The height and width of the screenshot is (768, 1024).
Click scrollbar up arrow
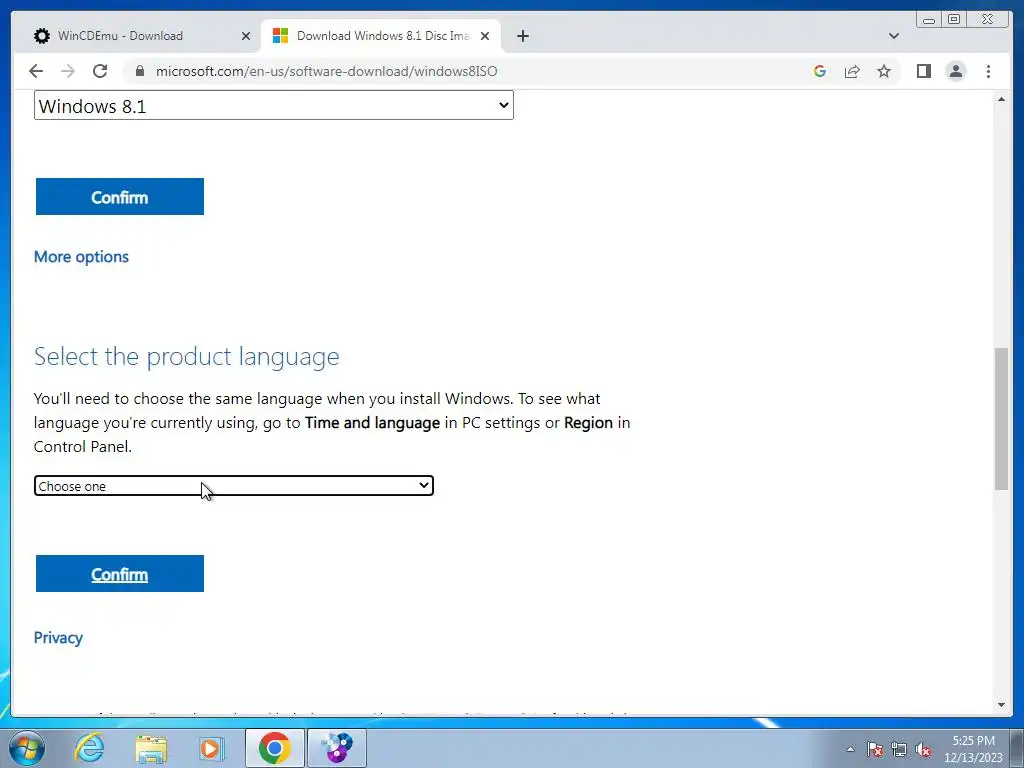tap(1001, 99)
